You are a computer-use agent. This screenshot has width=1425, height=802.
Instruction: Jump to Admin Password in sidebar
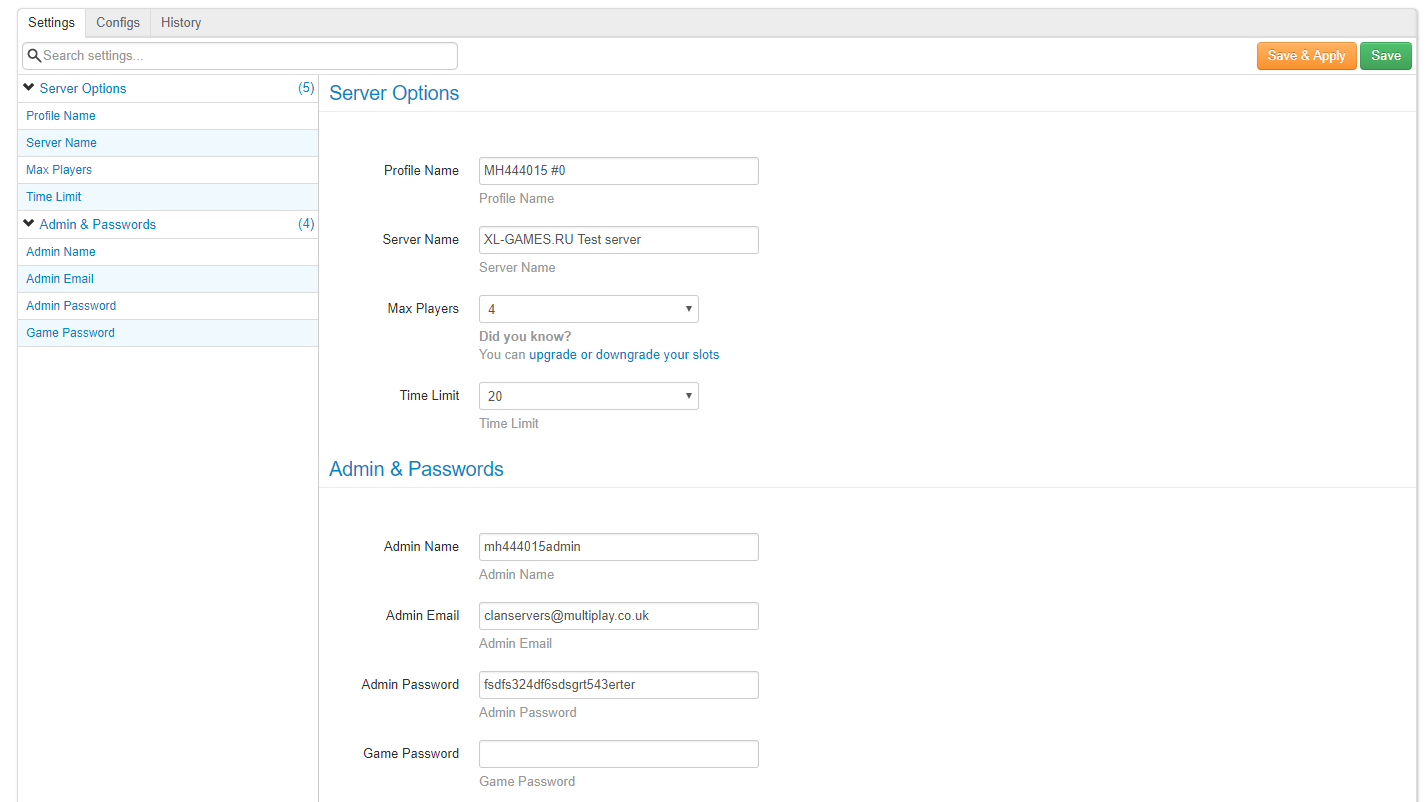click(x=71, y=306)
